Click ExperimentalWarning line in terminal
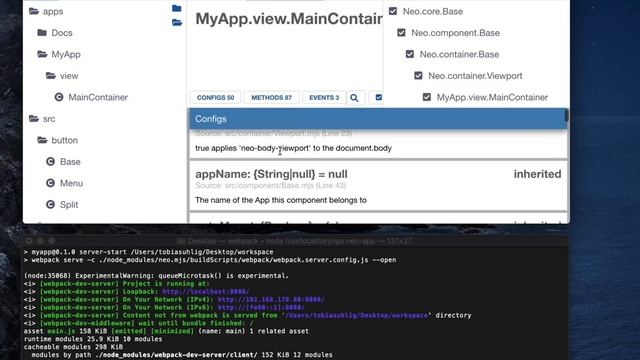The height and width of the screenshot is (360, 640). [156, 276]
